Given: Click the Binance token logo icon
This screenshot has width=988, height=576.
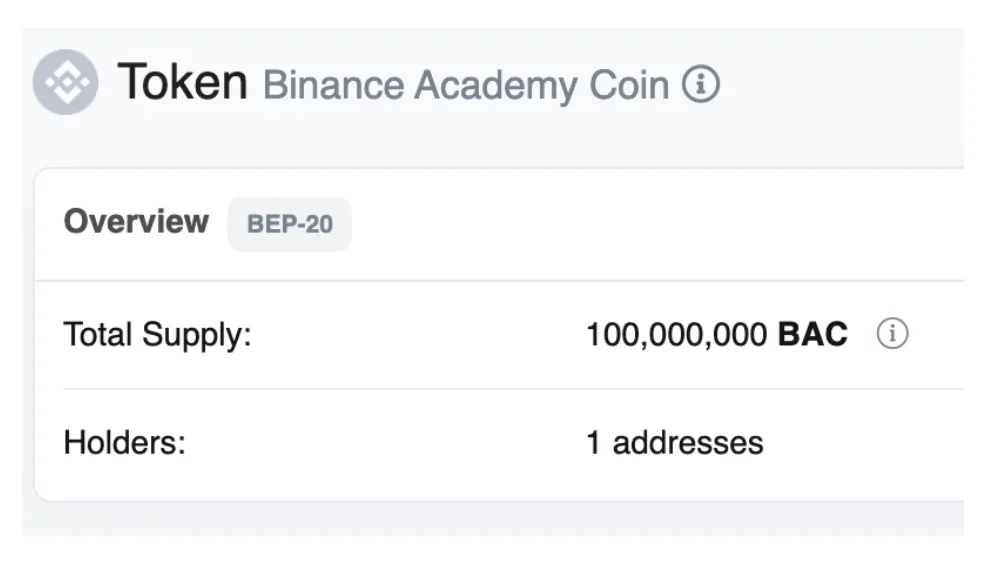Looking at the screenshot, I should (x=66, y=82).
